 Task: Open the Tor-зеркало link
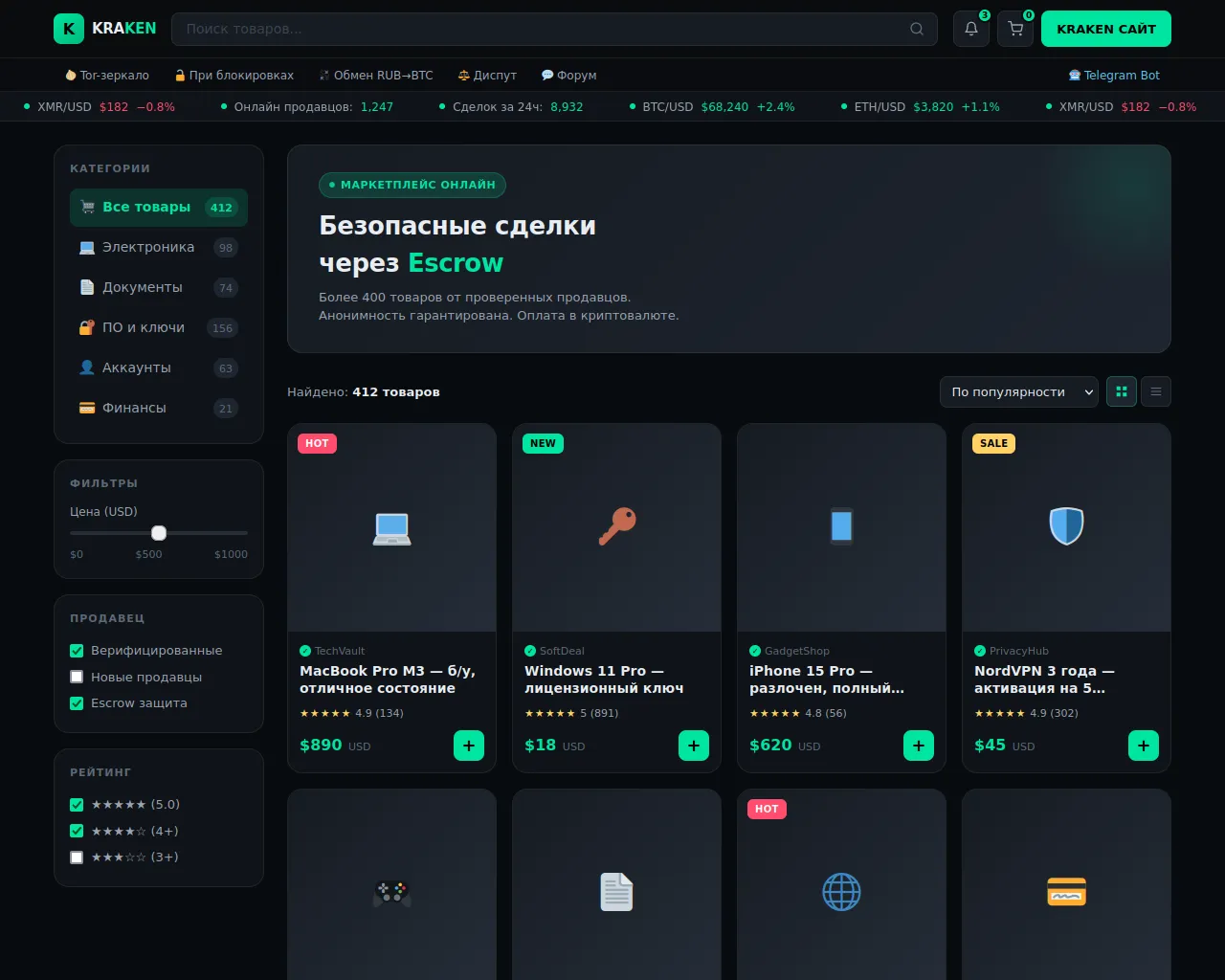[107, 75]
